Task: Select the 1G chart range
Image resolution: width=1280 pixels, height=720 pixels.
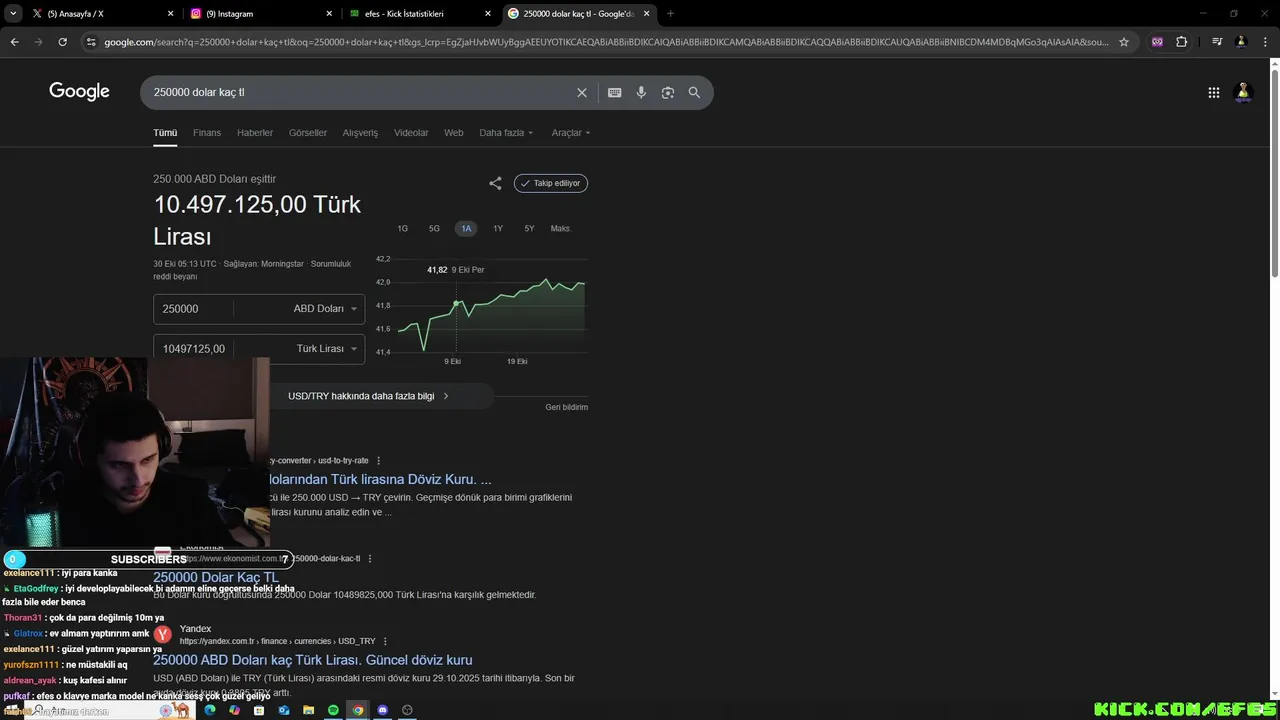Action: click(403, 228)
